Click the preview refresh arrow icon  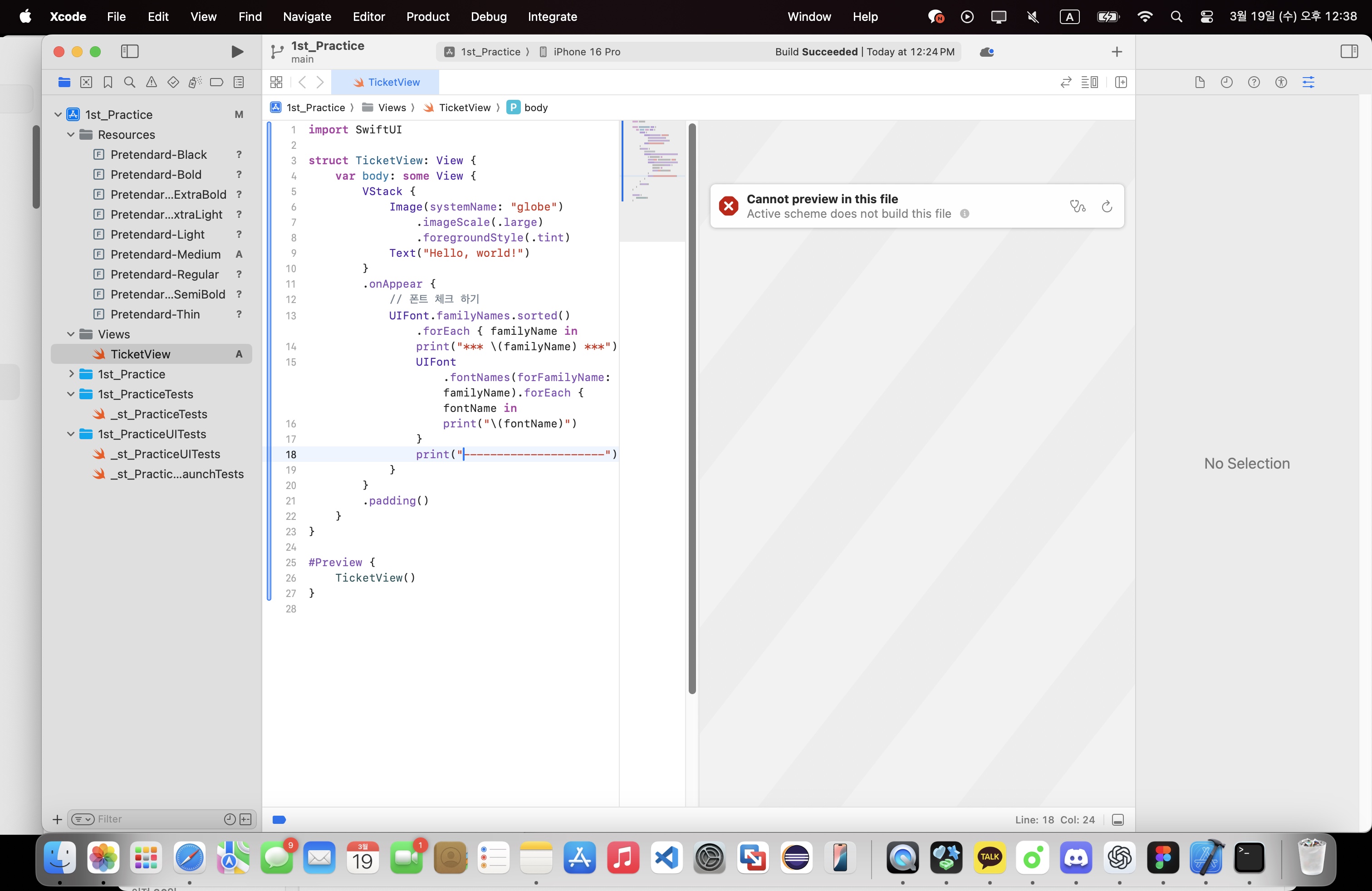1106,206
